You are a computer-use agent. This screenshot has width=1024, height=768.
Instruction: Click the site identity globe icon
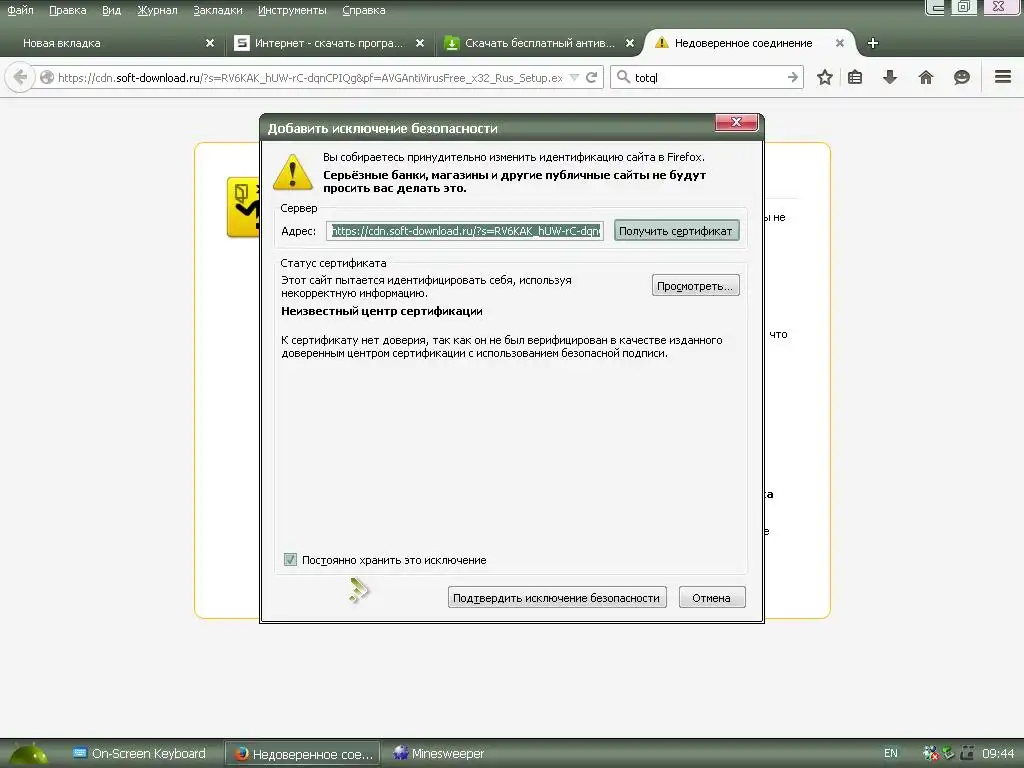(x=47, y=77)
